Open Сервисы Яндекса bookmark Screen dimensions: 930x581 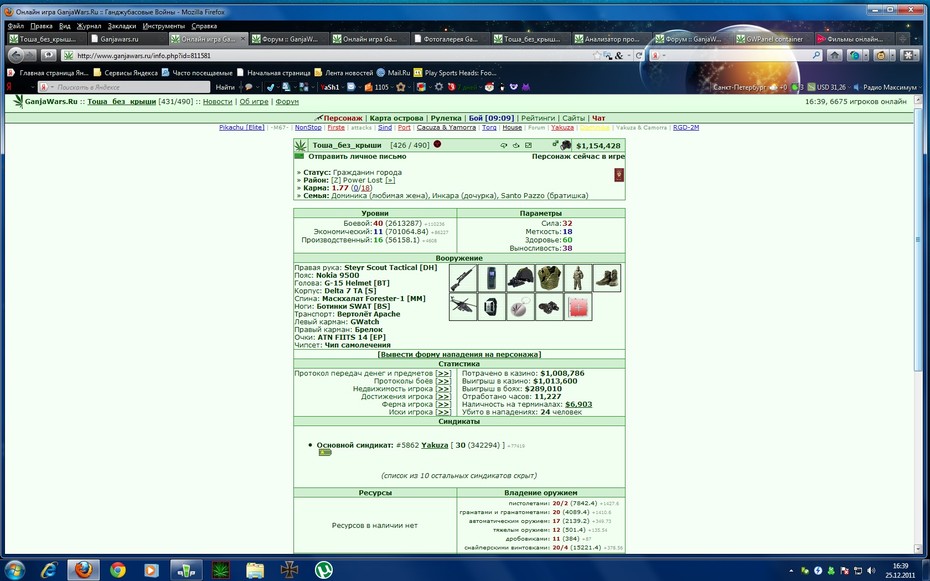(x=126, y=73)
